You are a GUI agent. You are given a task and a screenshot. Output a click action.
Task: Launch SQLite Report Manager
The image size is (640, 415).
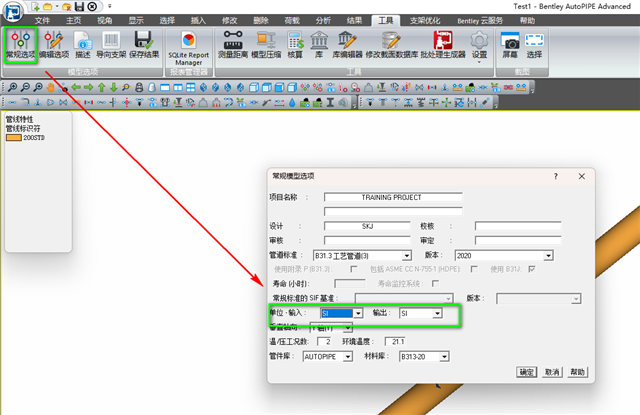pos(188,48)
